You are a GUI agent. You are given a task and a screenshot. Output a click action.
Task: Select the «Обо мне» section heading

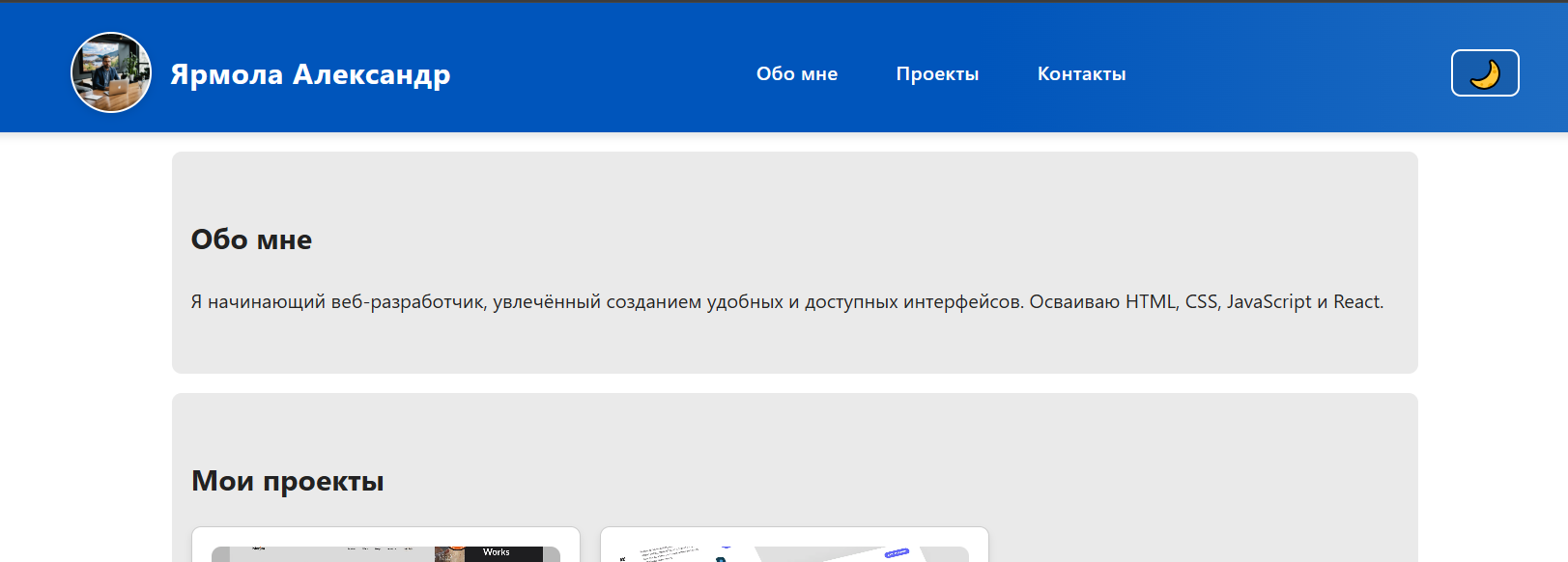point(251,239)
